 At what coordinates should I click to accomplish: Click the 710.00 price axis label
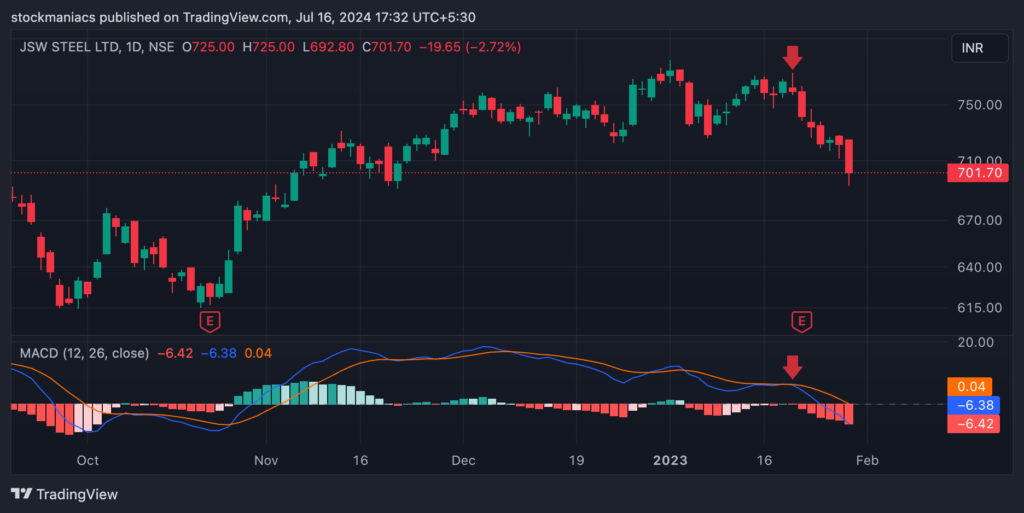tap(979, 159)
